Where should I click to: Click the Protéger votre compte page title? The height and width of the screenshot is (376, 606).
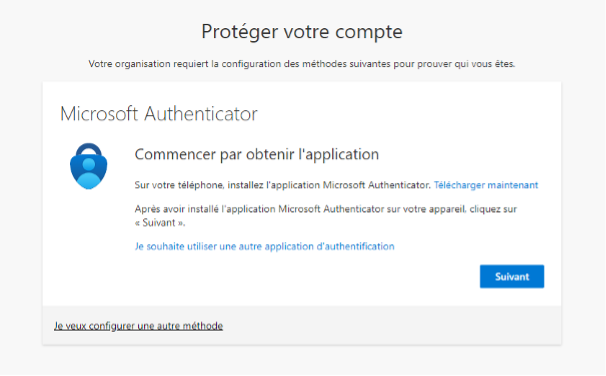(302, 32)
